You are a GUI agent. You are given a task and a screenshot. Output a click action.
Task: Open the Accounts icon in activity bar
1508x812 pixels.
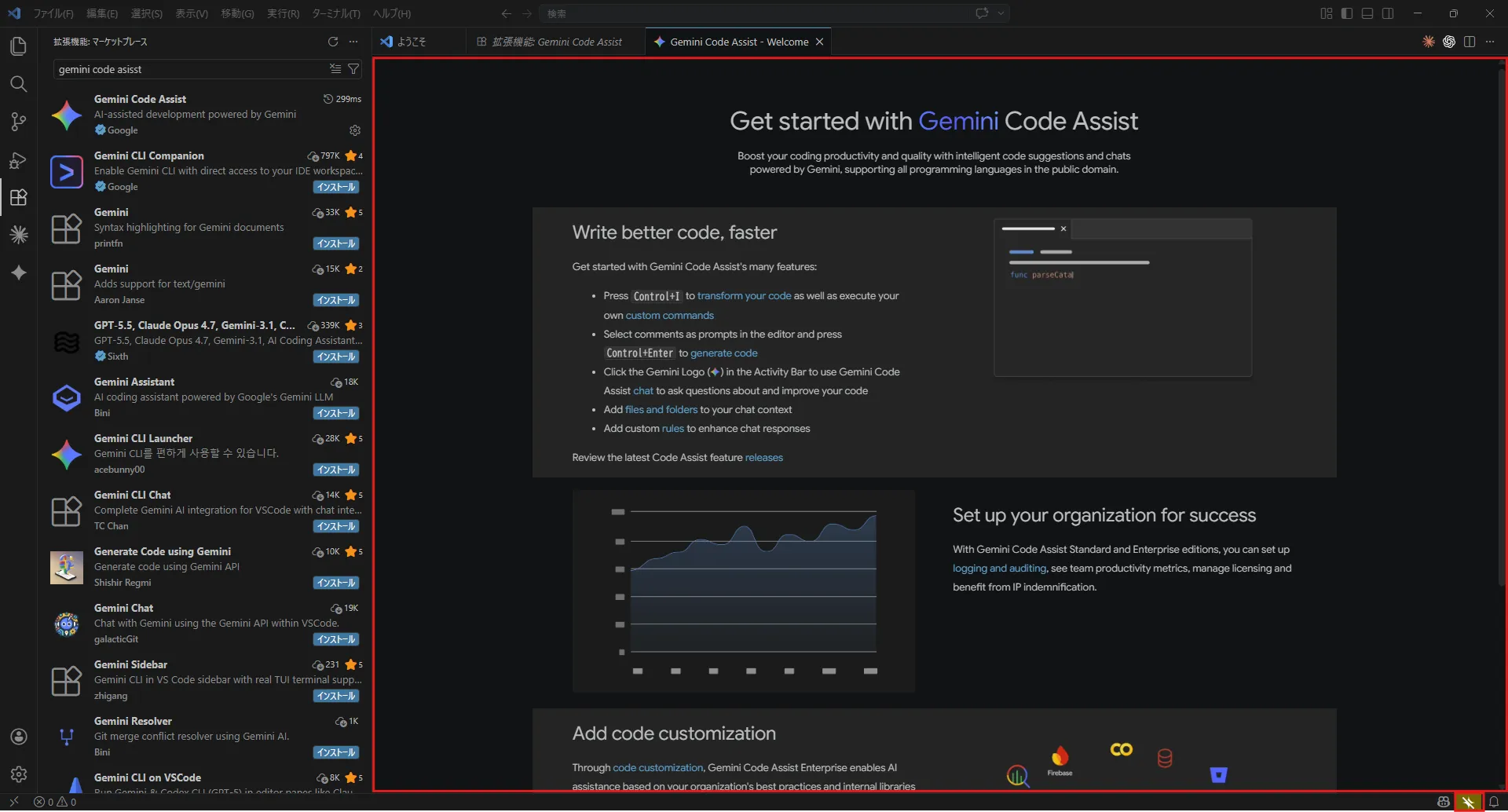(x=18, y=737)
